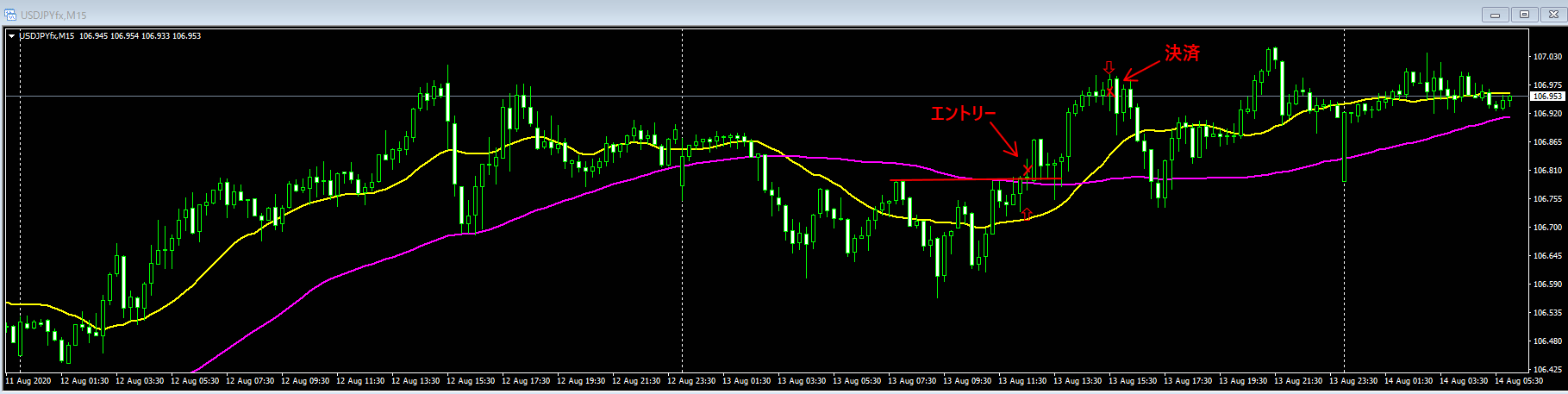The width and height of the screenshot is (1568, 394).
Task: Click price axis label 106.535
Action: (1547, 313)
